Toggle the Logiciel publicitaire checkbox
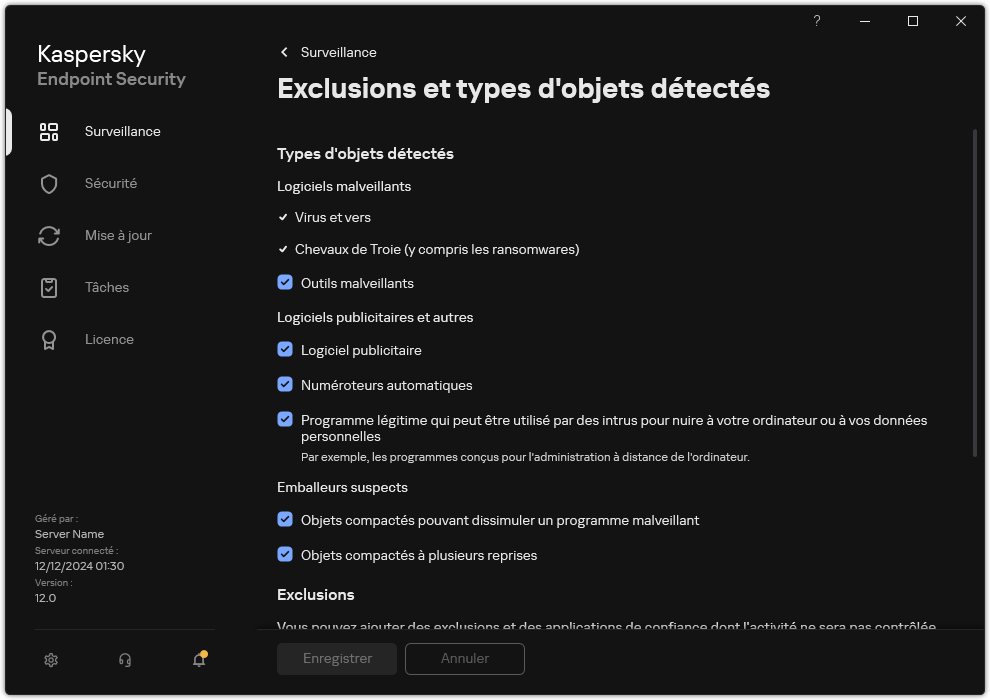 pos(285,349)
